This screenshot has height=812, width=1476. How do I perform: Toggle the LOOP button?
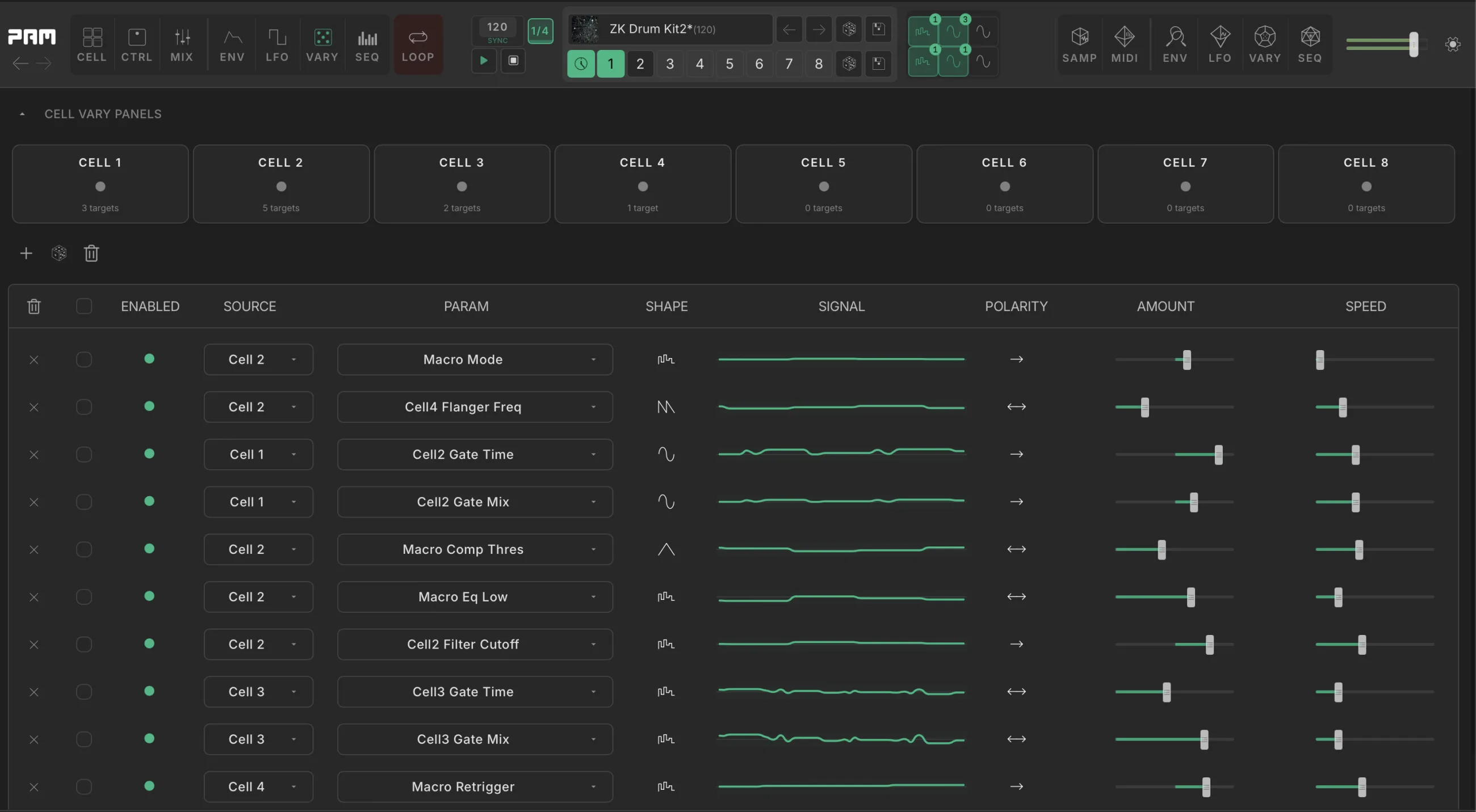coord(418,45)
